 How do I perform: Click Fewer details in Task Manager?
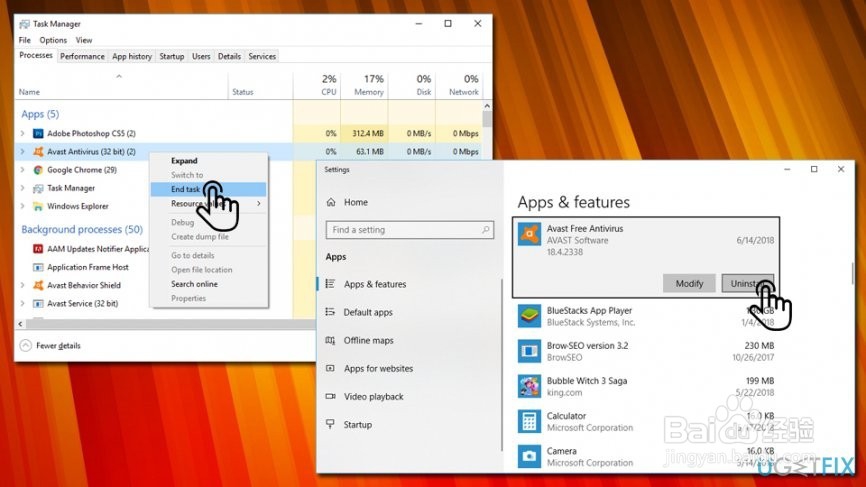[59, 346]
